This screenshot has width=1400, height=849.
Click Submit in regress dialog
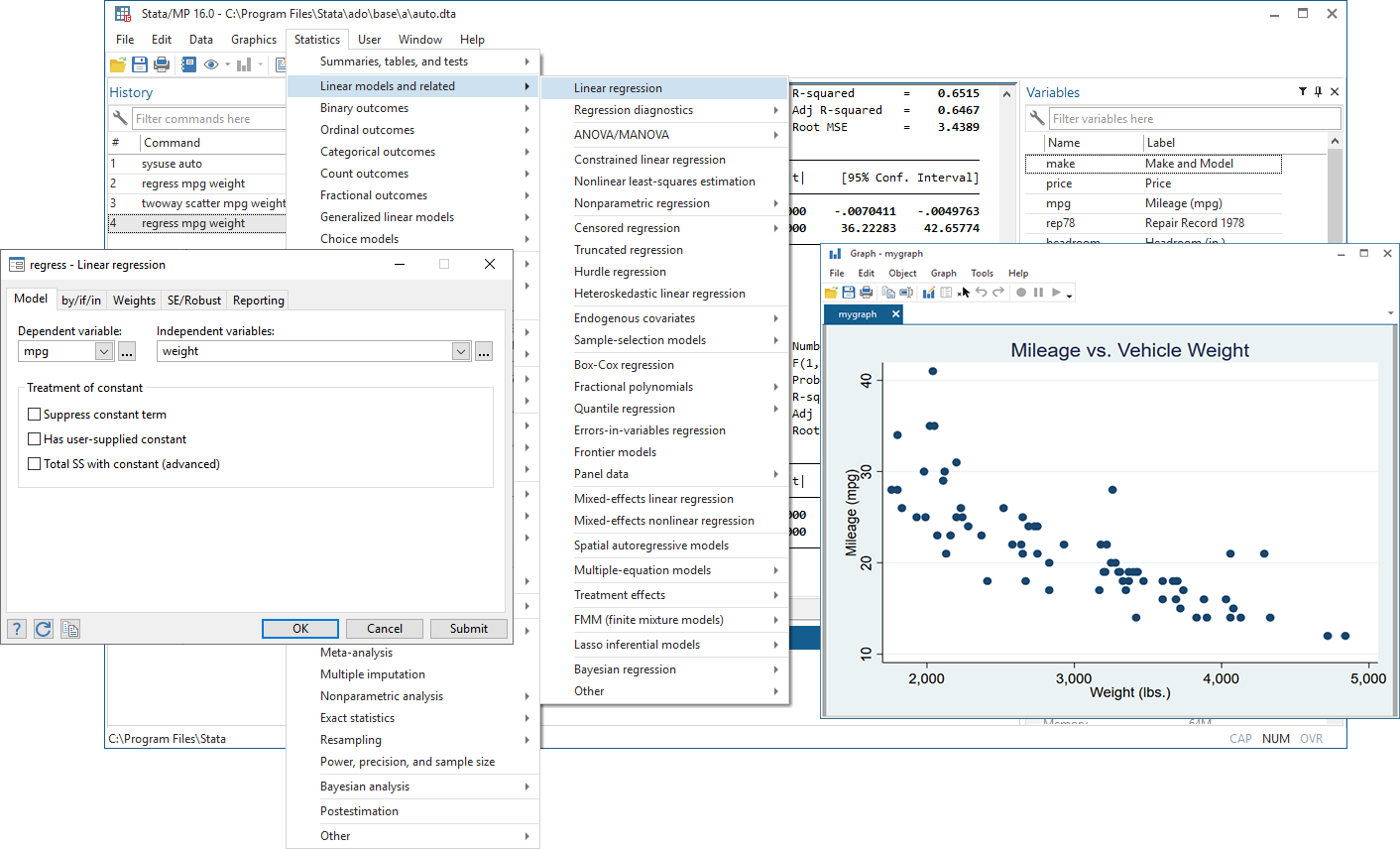pos(469,629)
